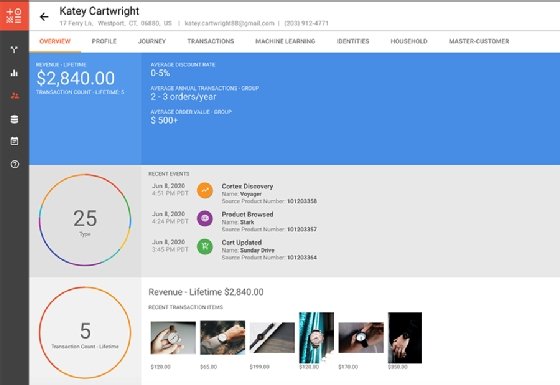Click the app logo in top-left corner
Viewport: 560px width, 385px height.
14,16
